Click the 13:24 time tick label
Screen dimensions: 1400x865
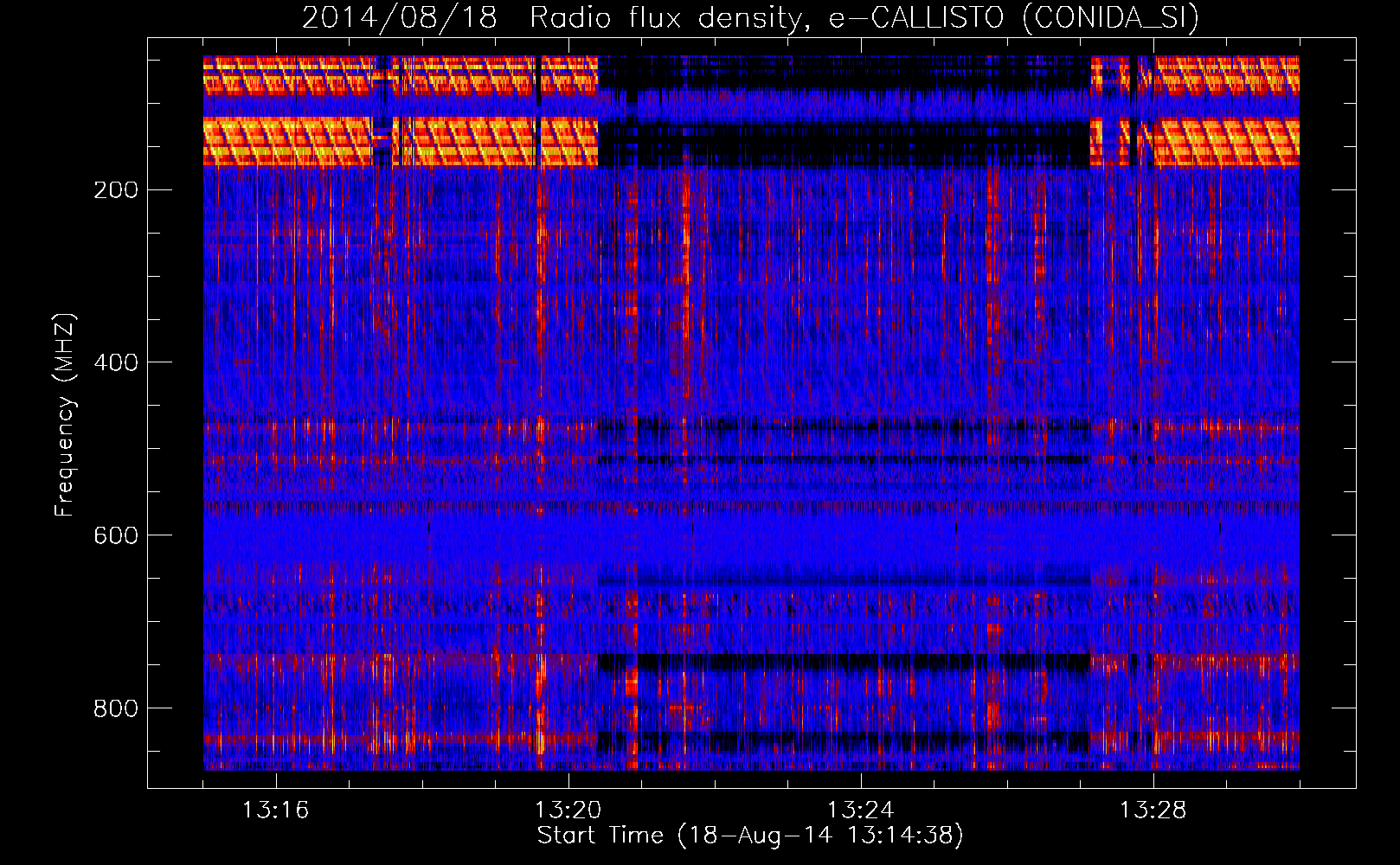pyautogui.click(x=861, y=811)
